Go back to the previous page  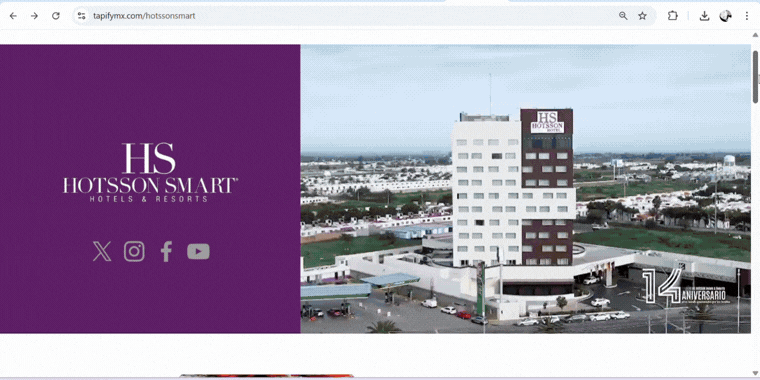coord(13,16)
